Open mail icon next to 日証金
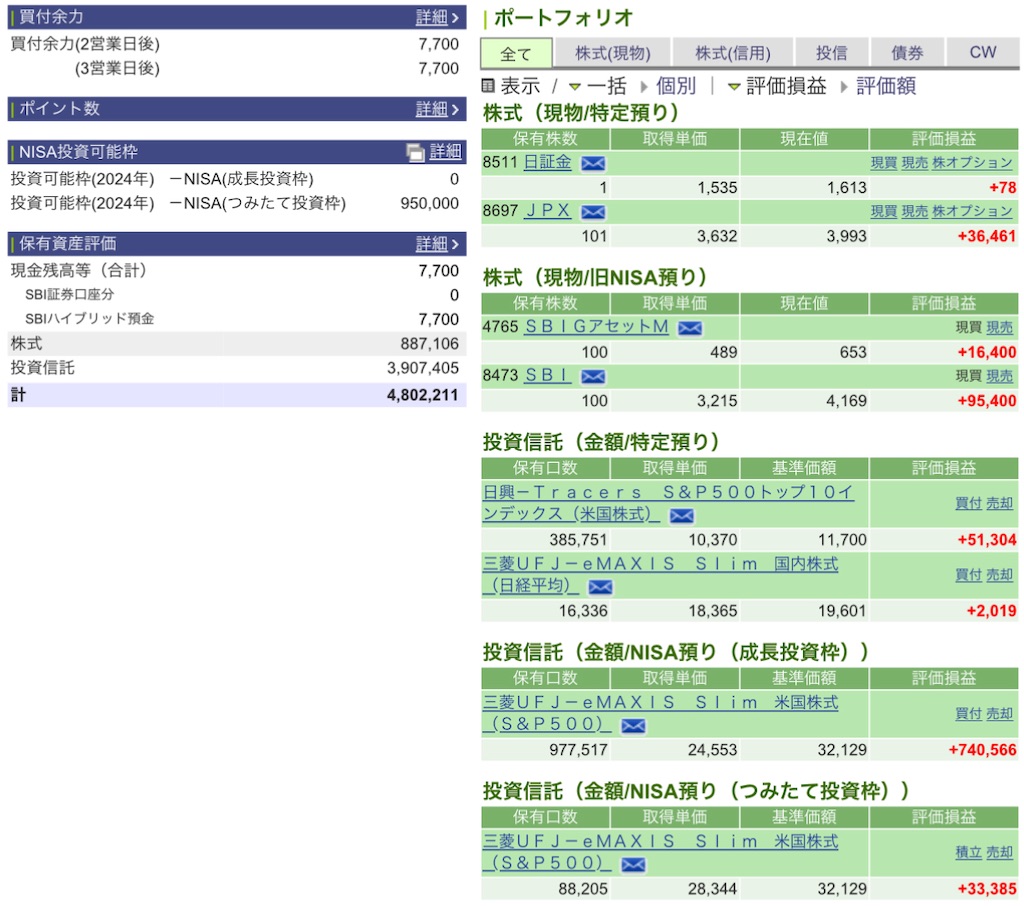Image resolution: width=1024 pixels, height=906 pixels. click(x=593, y=163)
